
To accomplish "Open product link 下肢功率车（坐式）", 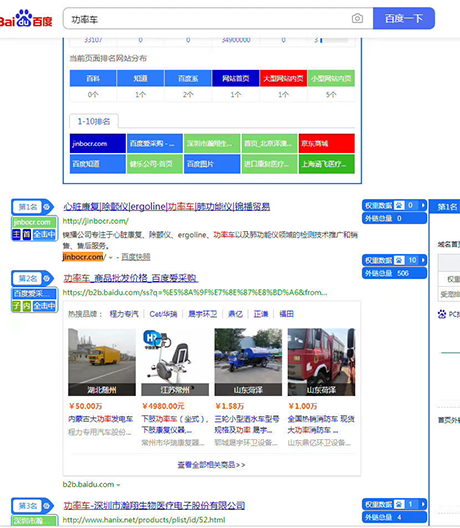I will pos(175,424).
